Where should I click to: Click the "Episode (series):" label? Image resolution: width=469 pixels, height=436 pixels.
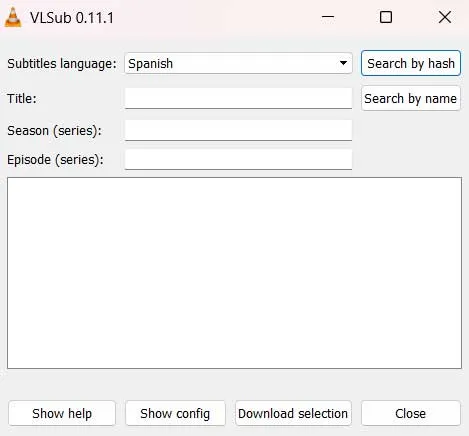click(x=55, y=160)
